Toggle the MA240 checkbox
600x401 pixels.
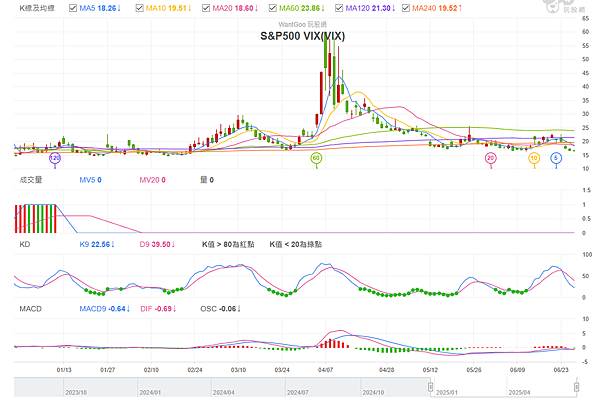tap(406, 8)
